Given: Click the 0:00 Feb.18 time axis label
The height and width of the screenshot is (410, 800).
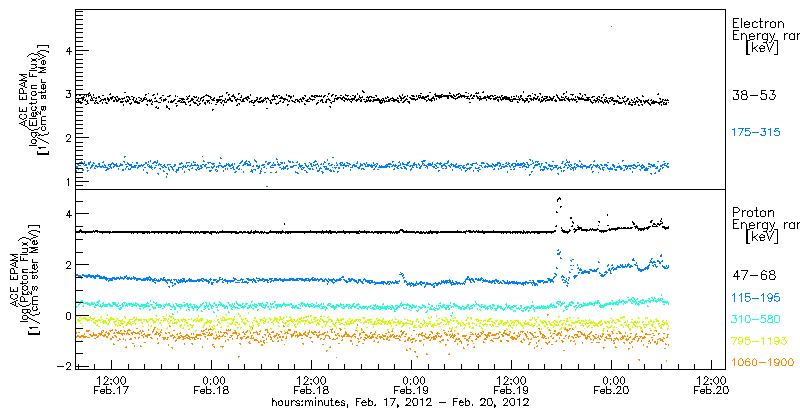Looking at the screenshot, I should tap(211, 385).
